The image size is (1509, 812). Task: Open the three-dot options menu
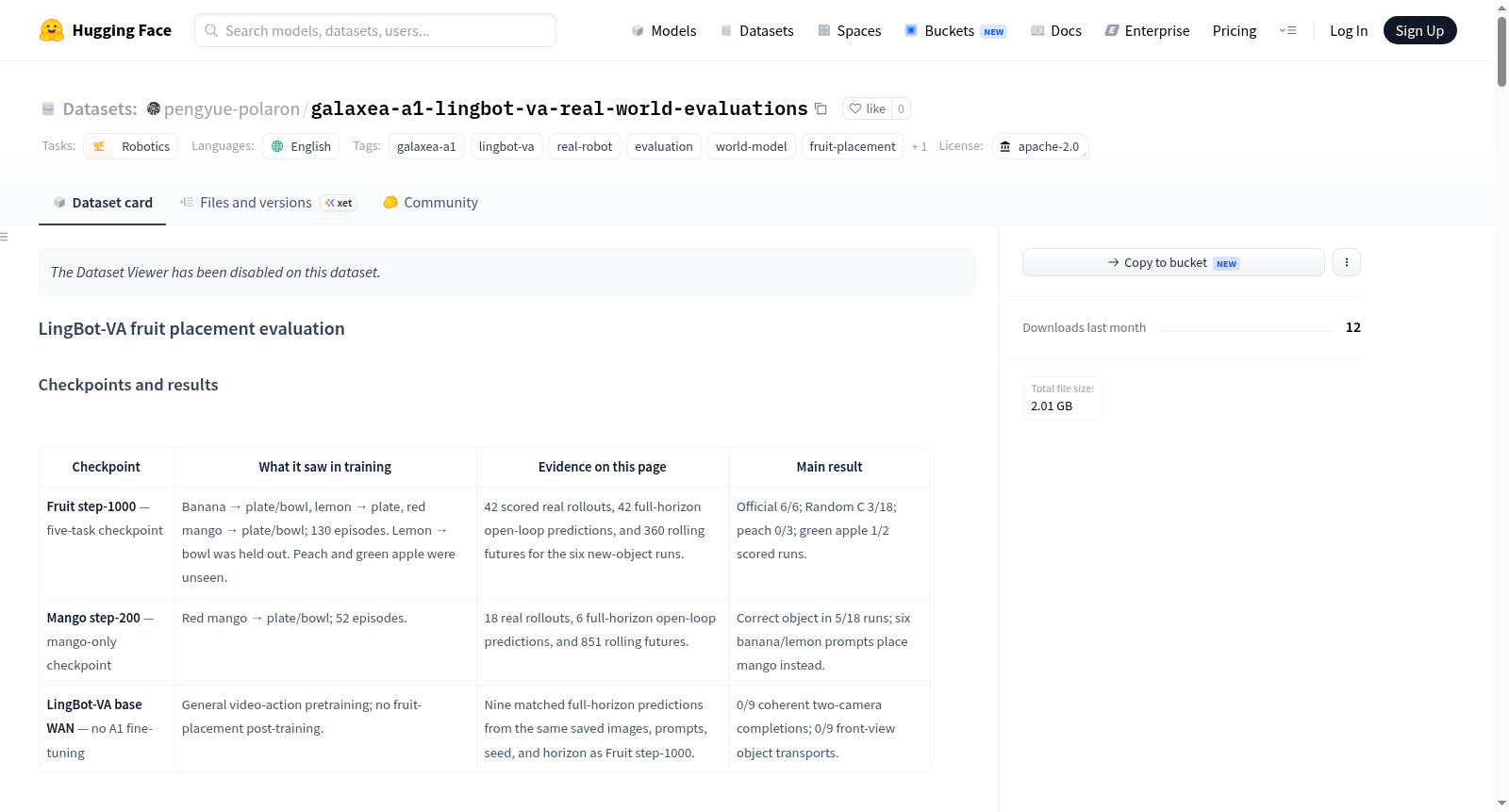coord(1347,262)
